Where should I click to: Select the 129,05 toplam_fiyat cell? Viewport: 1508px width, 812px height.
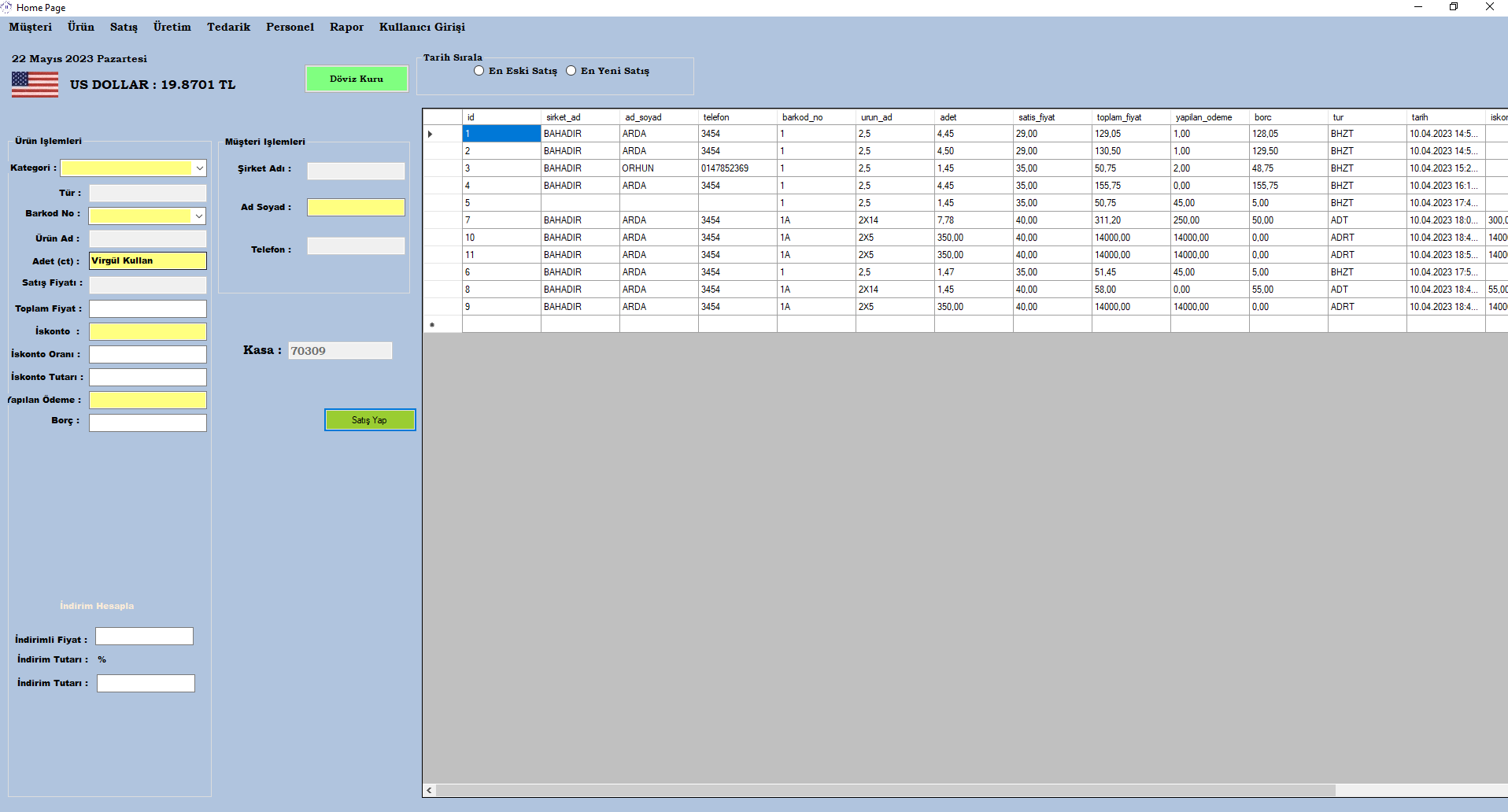pyautogui.click(x=1131, y=134)
